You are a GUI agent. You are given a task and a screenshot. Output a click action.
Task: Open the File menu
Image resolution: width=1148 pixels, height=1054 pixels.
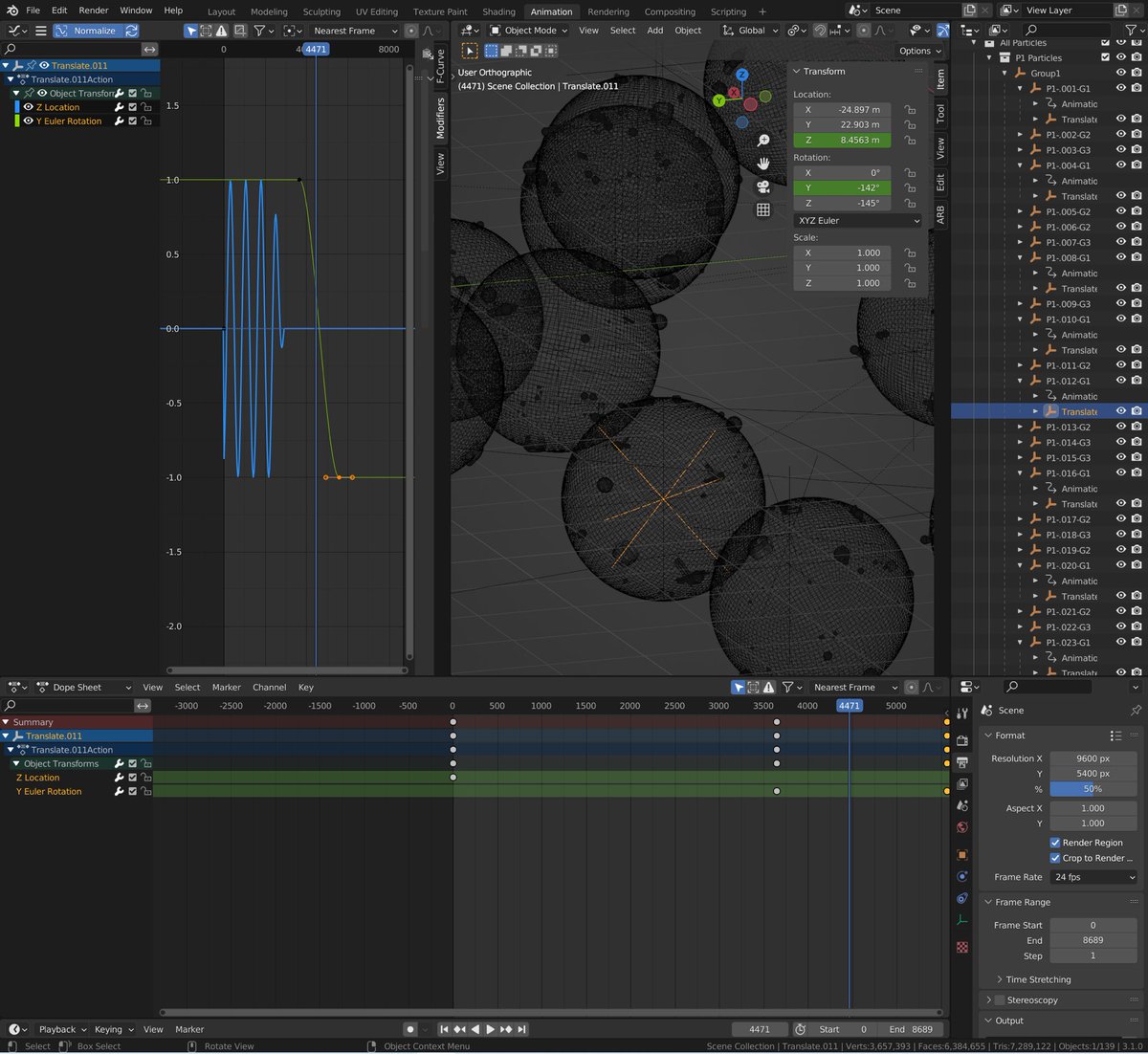[x=33, y=11]
